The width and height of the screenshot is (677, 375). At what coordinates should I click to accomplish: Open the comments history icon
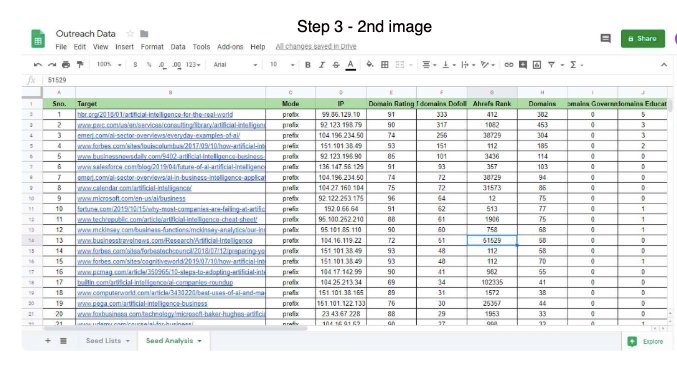point(606,38)
